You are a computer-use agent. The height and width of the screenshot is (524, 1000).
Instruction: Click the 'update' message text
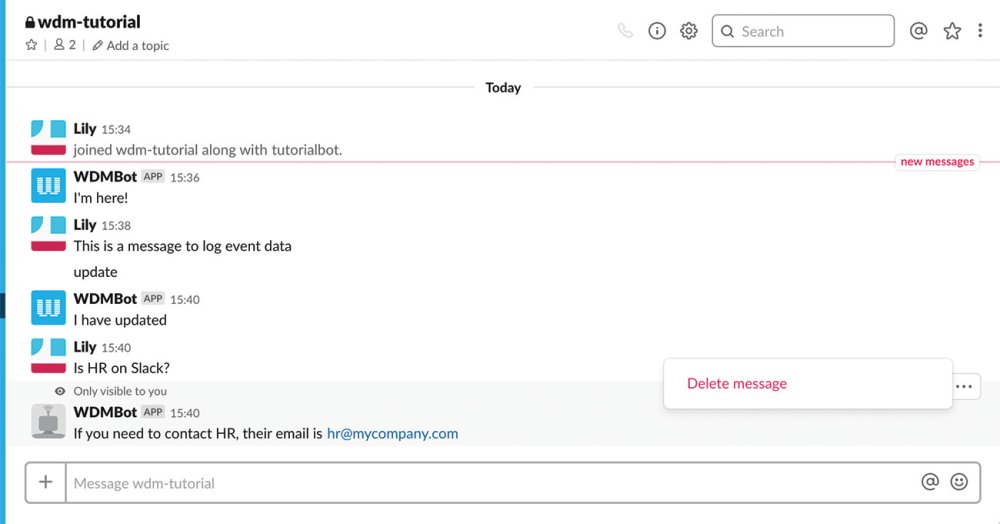tap(96, 272)
